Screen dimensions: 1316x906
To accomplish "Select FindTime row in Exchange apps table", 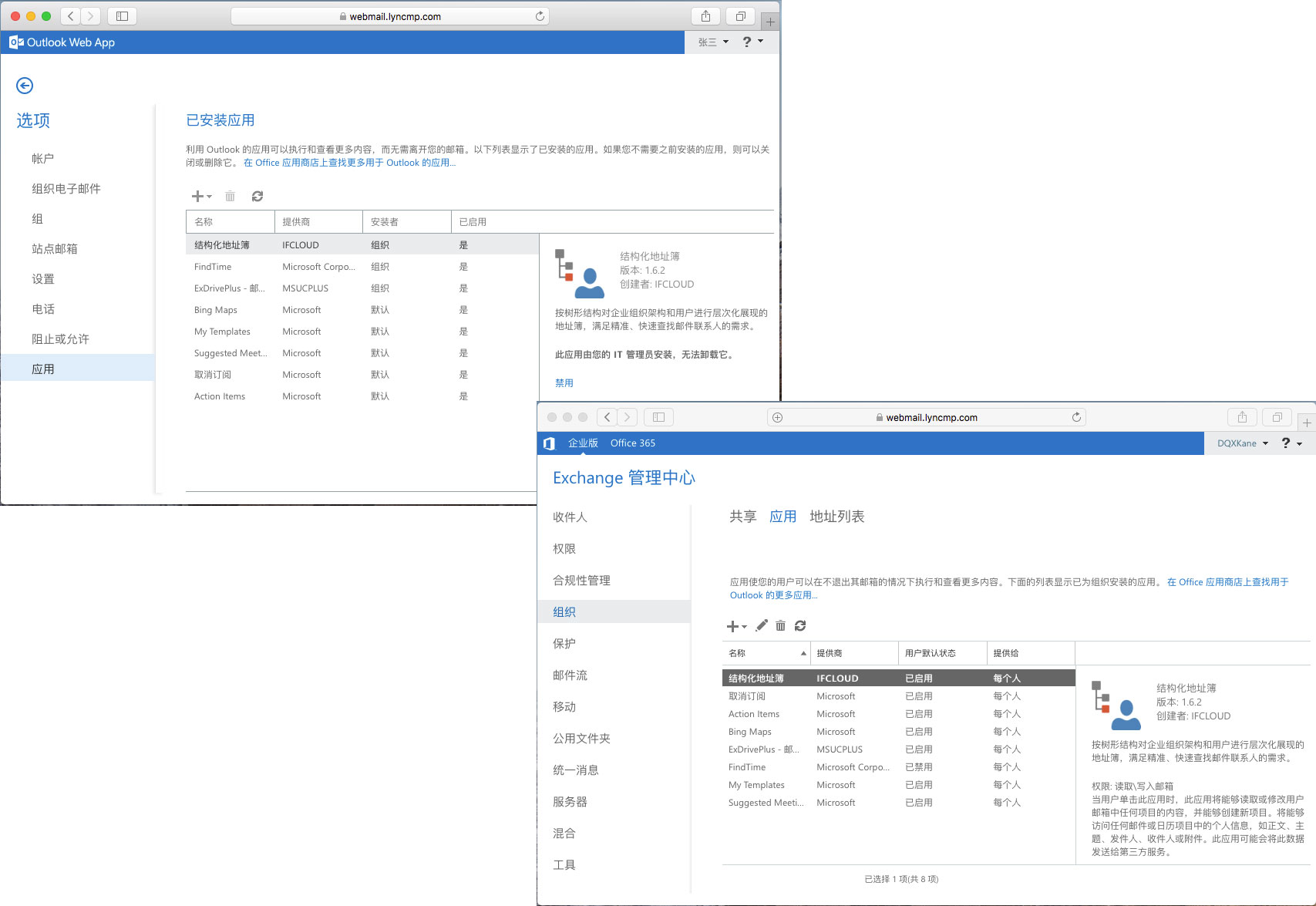I will 899,767.
